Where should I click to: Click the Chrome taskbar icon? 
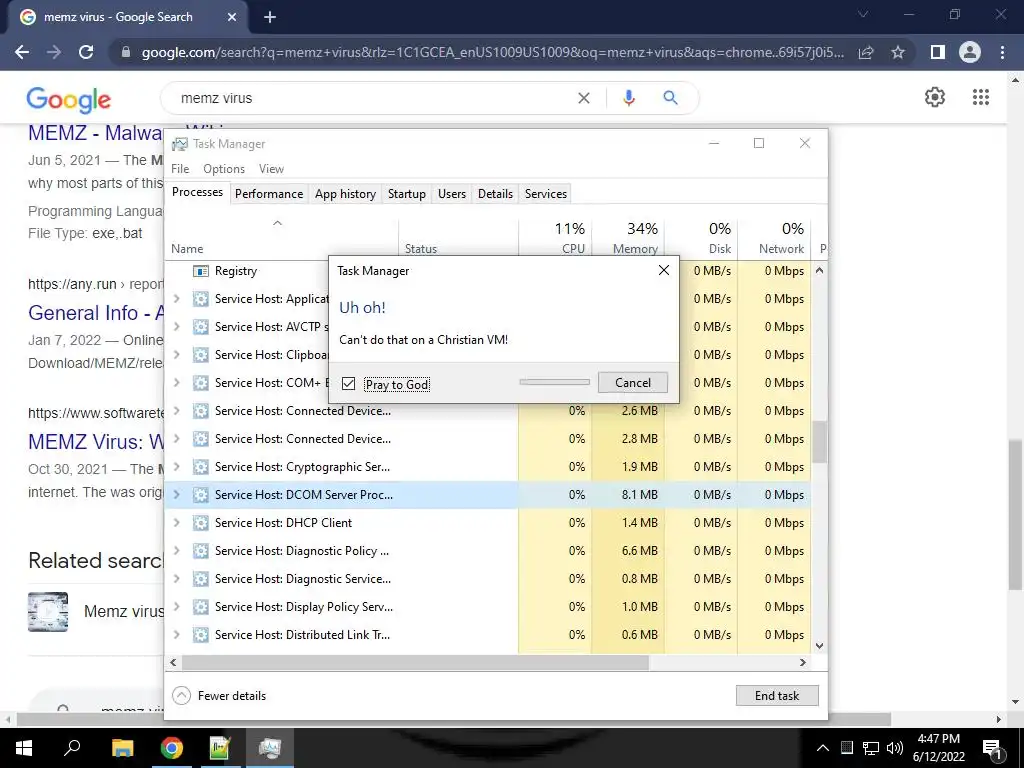[x=172, y=748]
